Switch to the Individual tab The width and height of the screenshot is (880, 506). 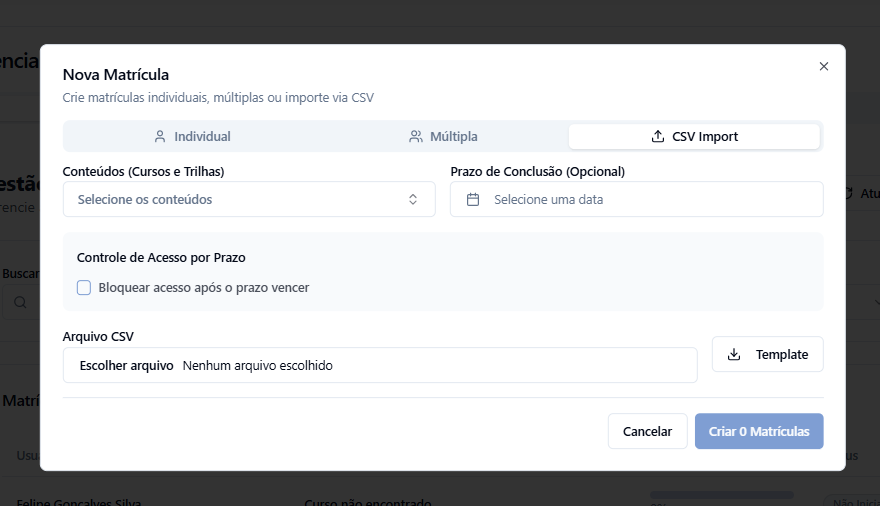click(x=192, y=137)
